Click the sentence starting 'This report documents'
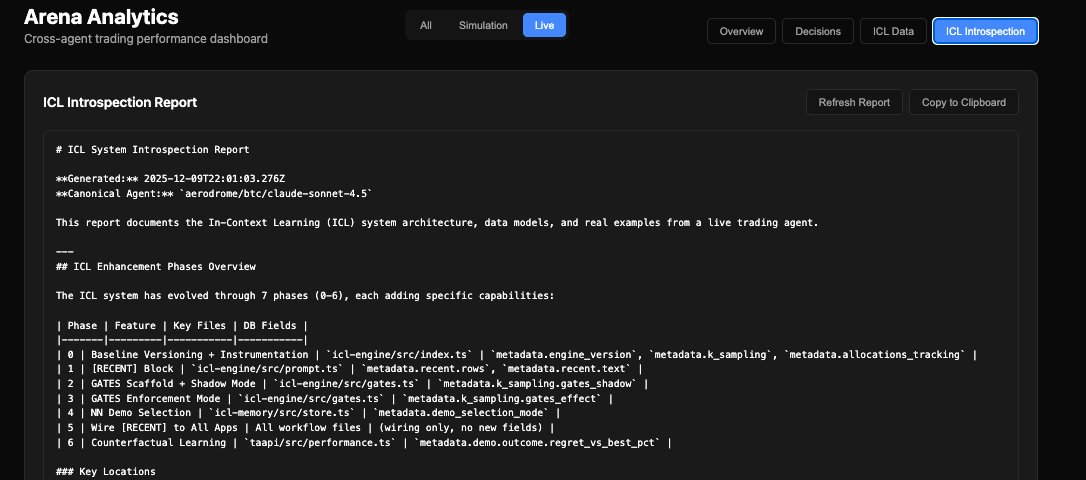The width and height of the screenshot is (1086, 480). click(437, 223)
